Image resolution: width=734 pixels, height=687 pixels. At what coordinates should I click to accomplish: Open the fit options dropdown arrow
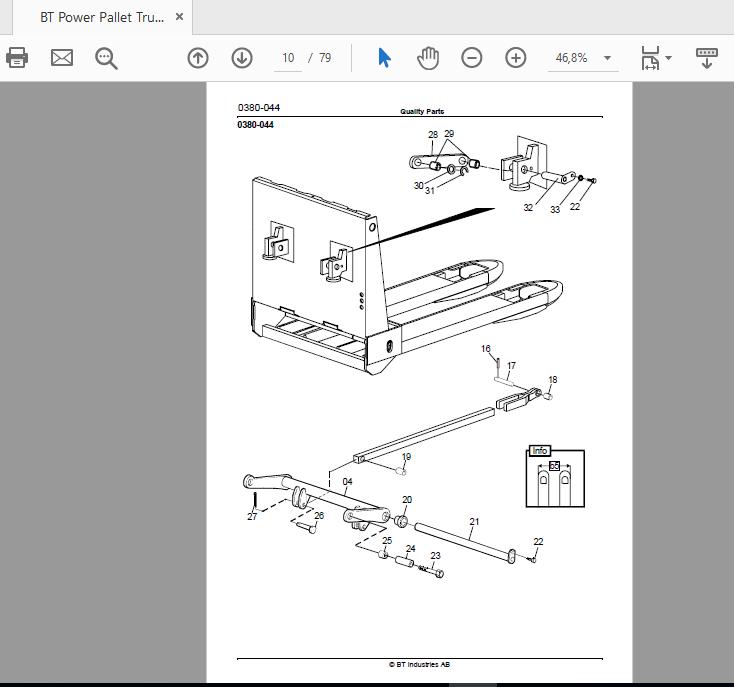pos(668,58)
